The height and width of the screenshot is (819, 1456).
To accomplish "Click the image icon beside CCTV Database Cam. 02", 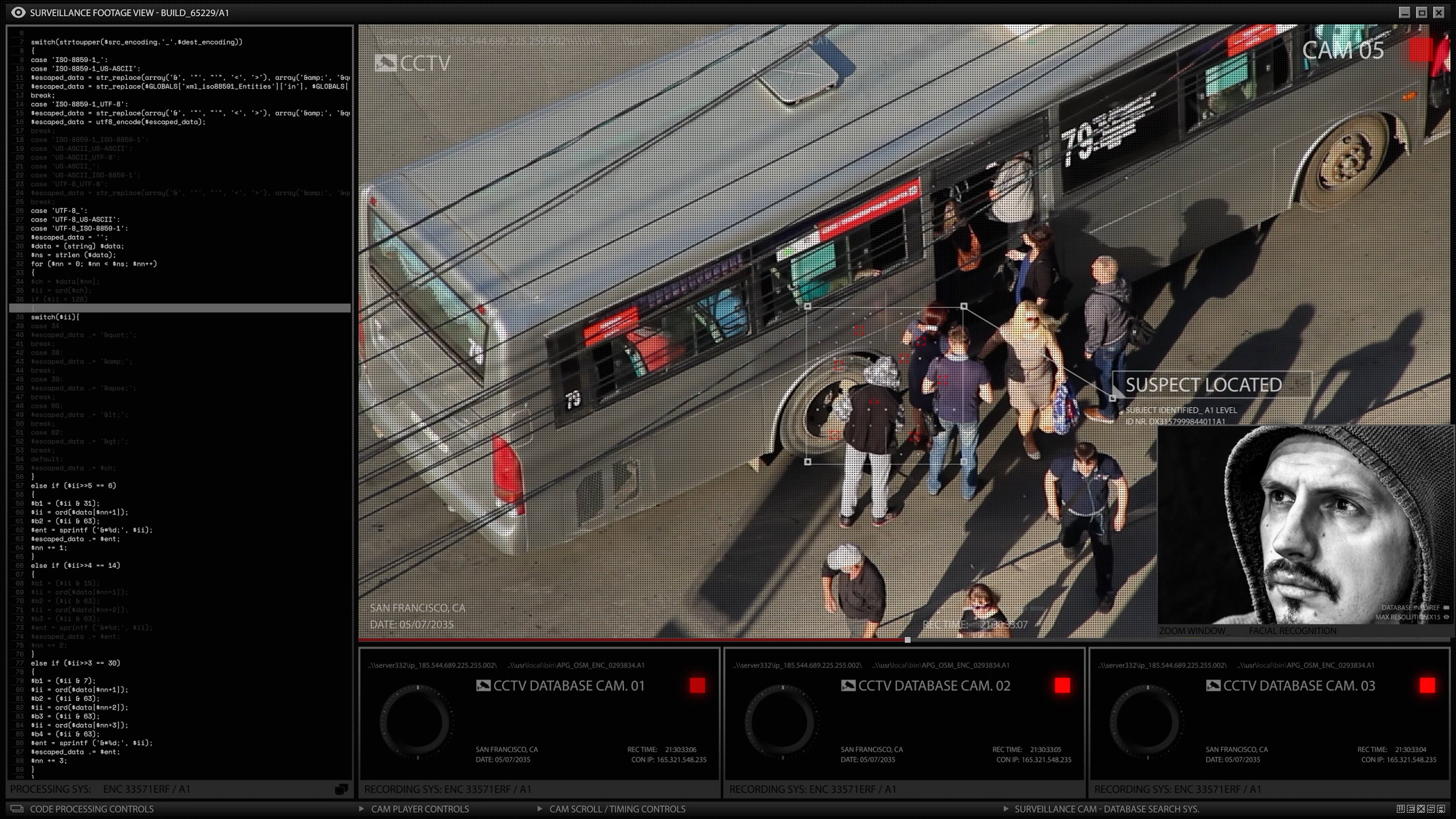I will pos(848,686).
